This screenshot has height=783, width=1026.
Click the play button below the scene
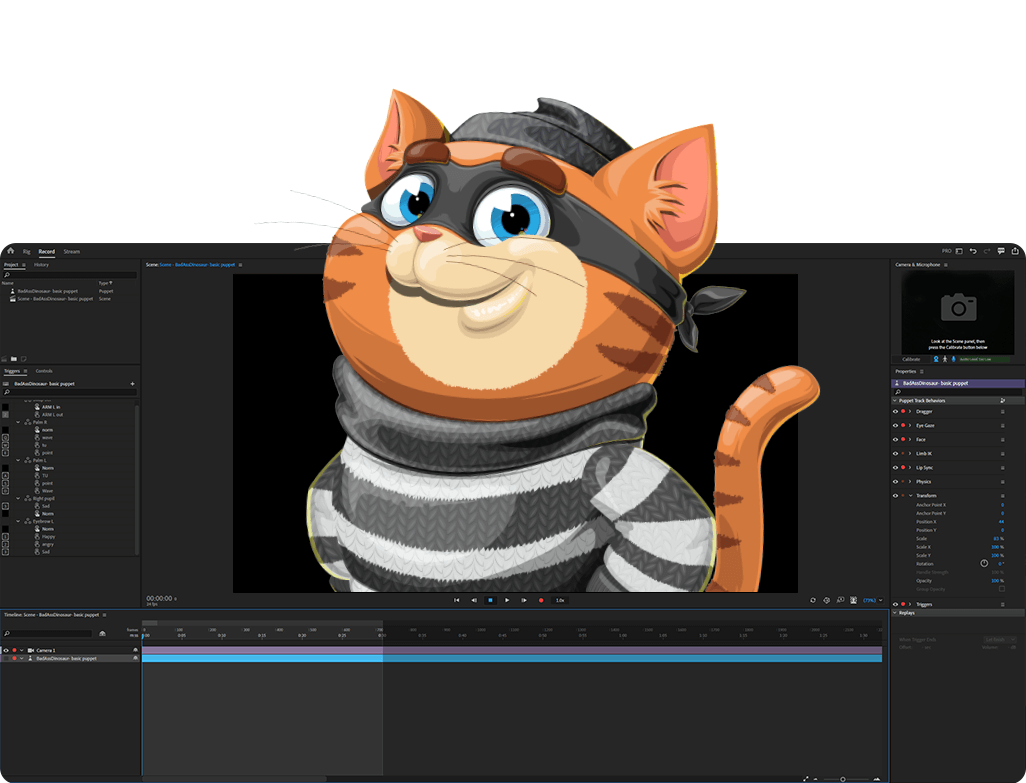507,600
